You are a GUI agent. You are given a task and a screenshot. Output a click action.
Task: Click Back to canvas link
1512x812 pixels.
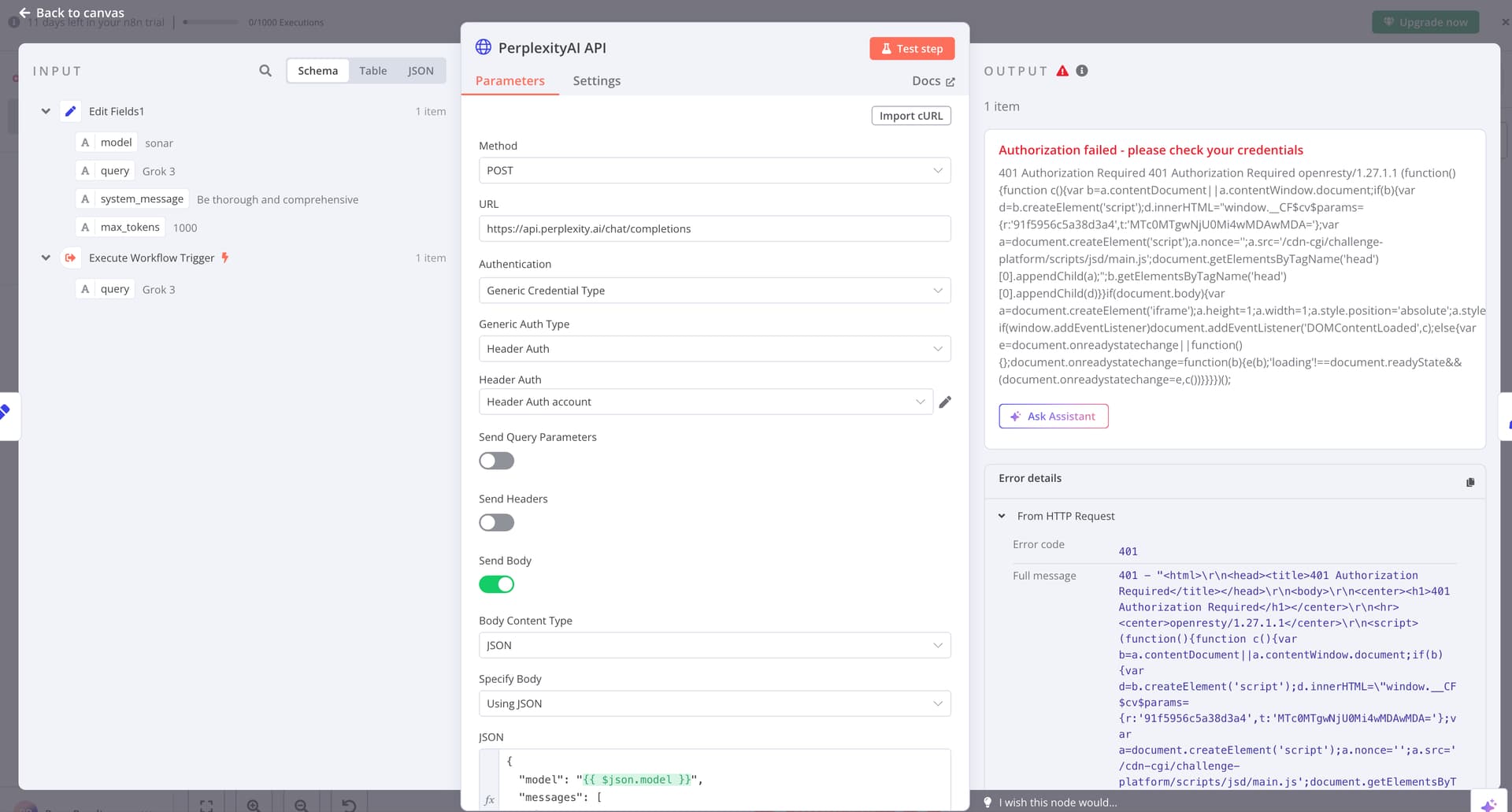pos(72,13)
